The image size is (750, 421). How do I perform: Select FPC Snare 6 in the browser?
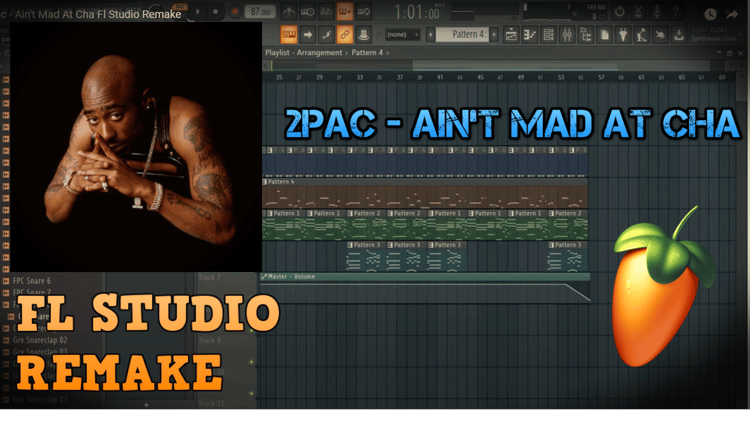click(x=32, y=281)
